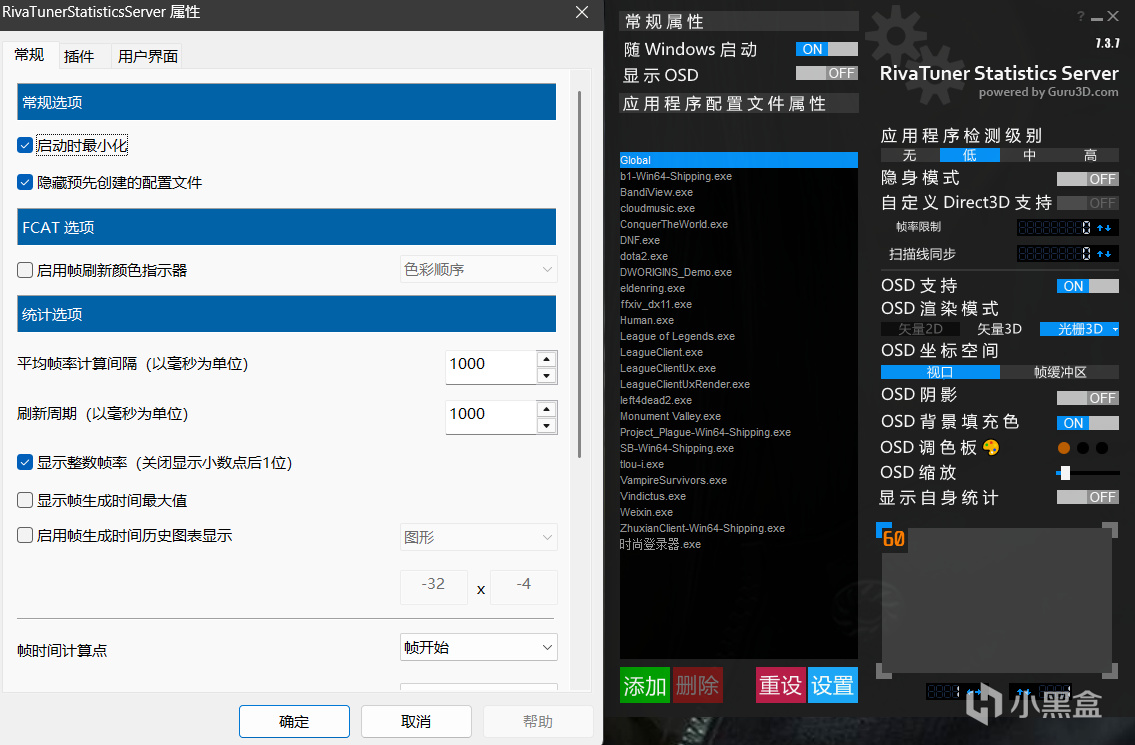Toggle 随 Windows 启动 switch
Image resolution: width=1135 pixels, height=745 pixels.
[x=827, y=49]
